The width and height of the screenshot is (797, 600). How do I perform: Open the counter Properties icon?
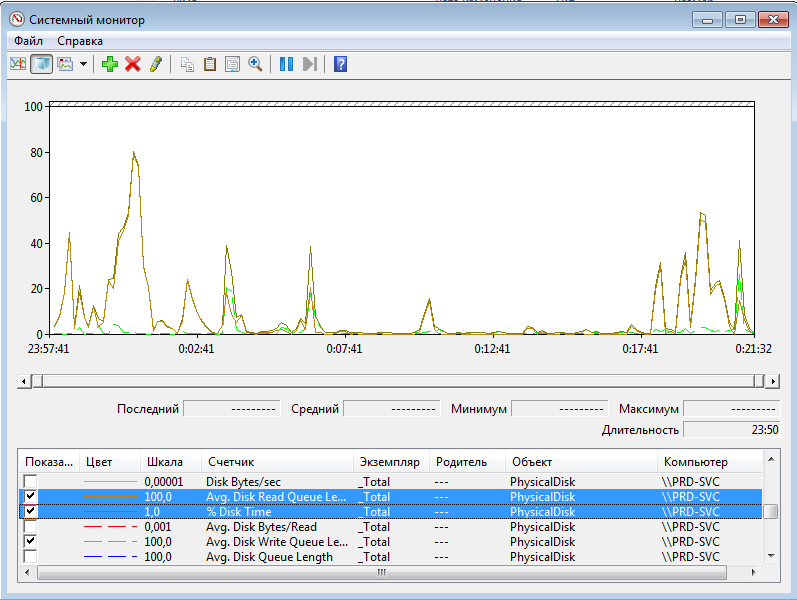click(232, 64)
